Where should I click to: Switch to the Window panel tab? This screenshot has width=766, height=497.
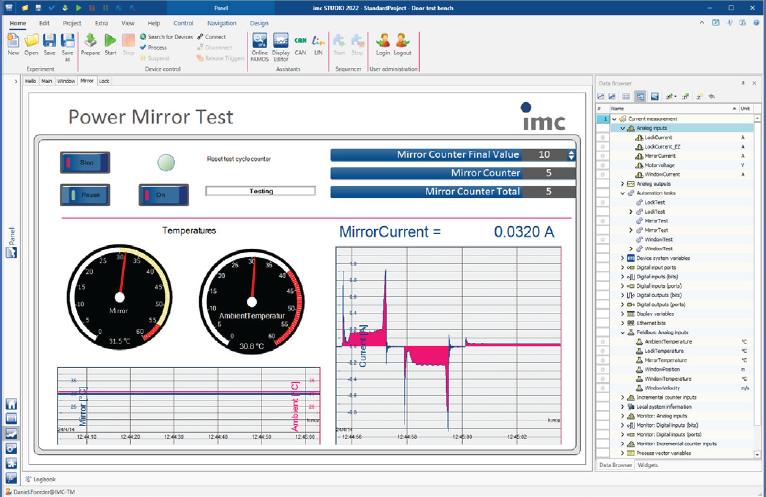click(66, 81)
